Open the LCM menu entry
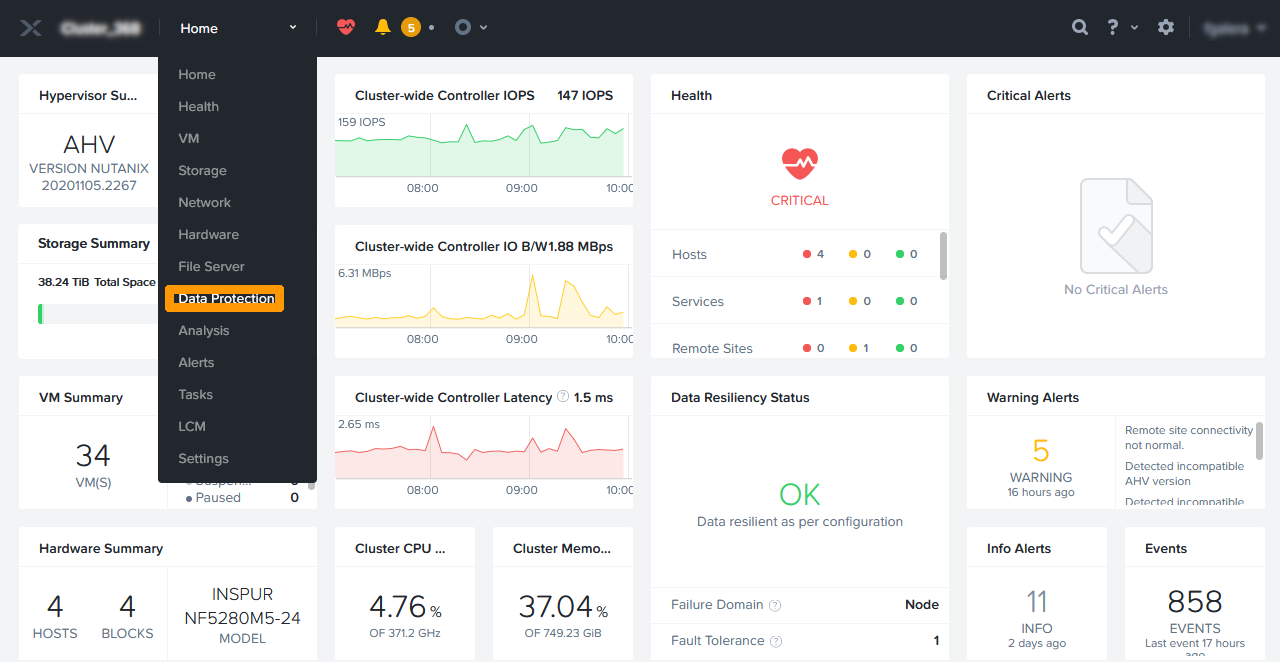Viewport: 1280px width, 662px height. pos(192,426)
